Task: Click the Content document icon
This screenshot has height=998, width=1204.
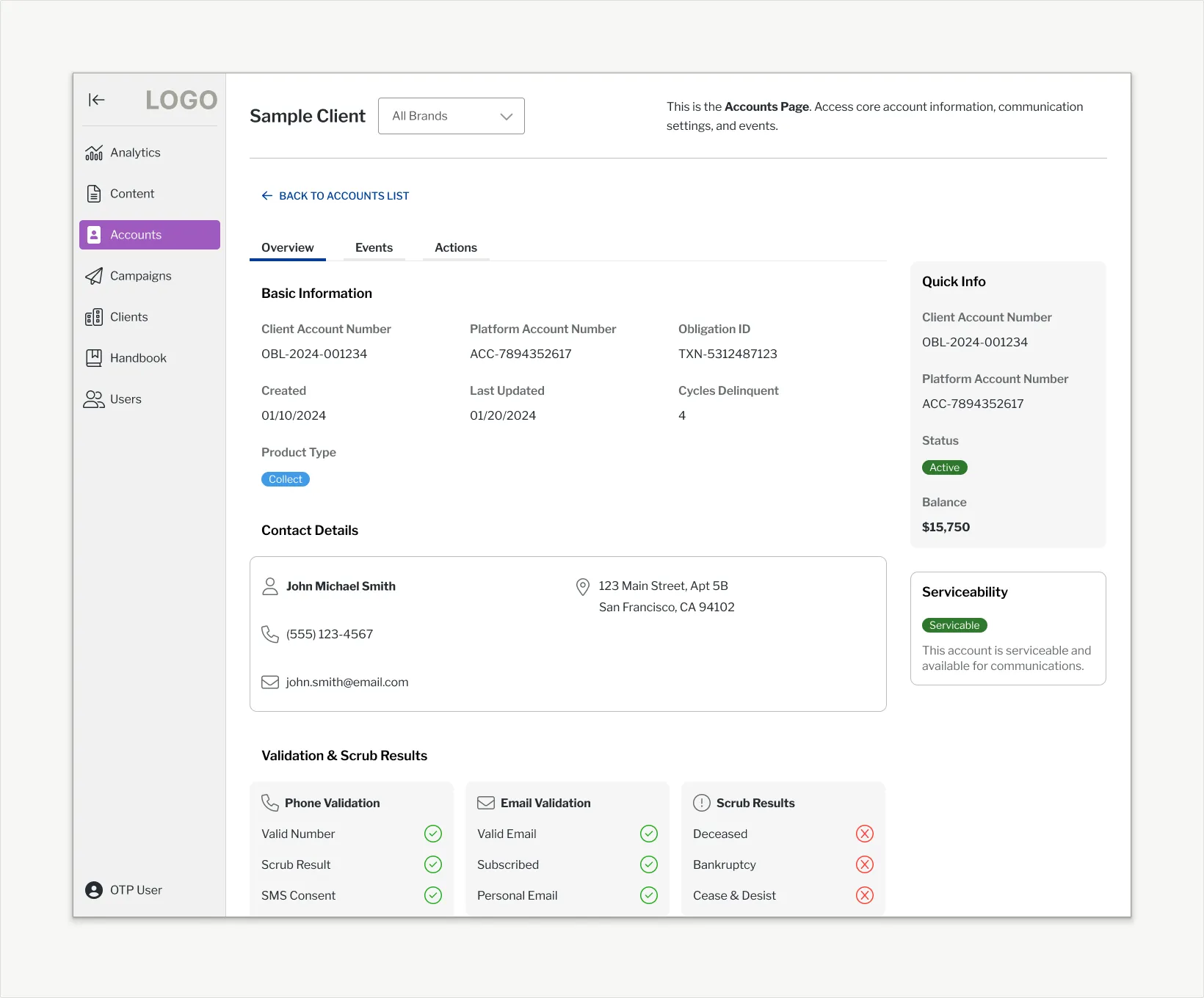Action: [94, 194]
